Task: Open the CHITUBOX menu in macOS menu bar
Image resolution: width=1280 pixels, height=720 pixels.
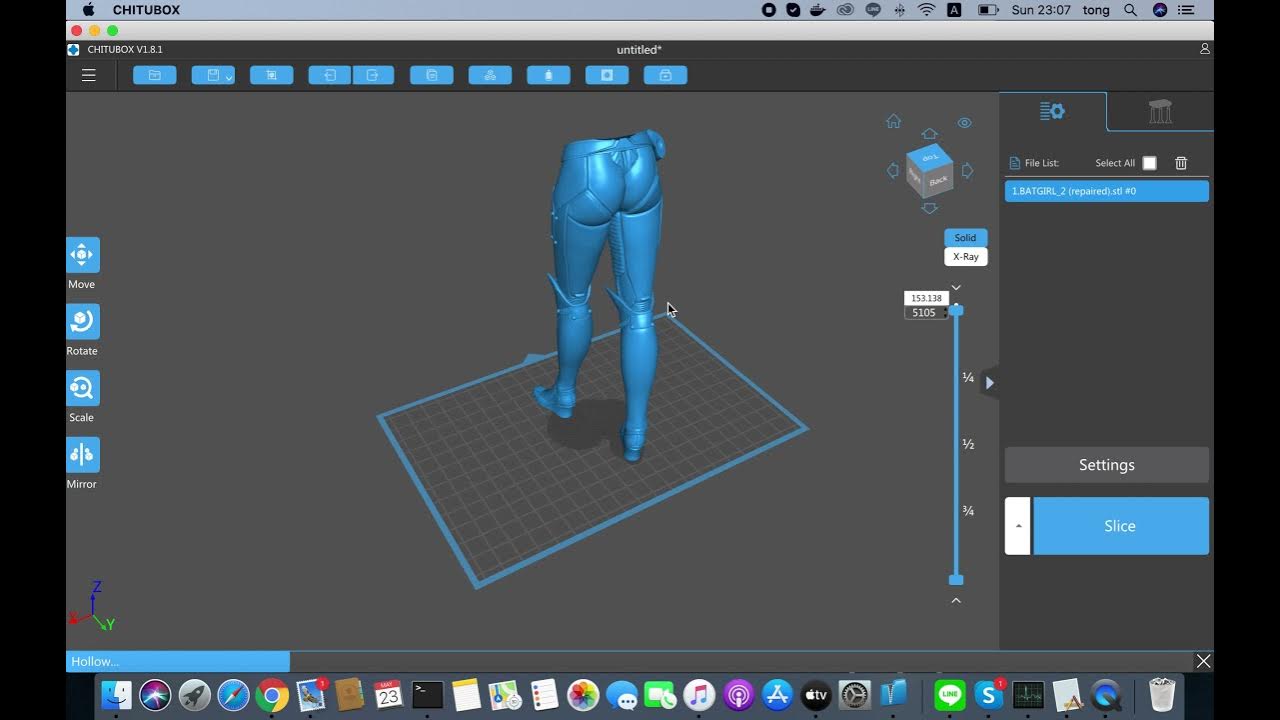Action: tap(147, 10)
